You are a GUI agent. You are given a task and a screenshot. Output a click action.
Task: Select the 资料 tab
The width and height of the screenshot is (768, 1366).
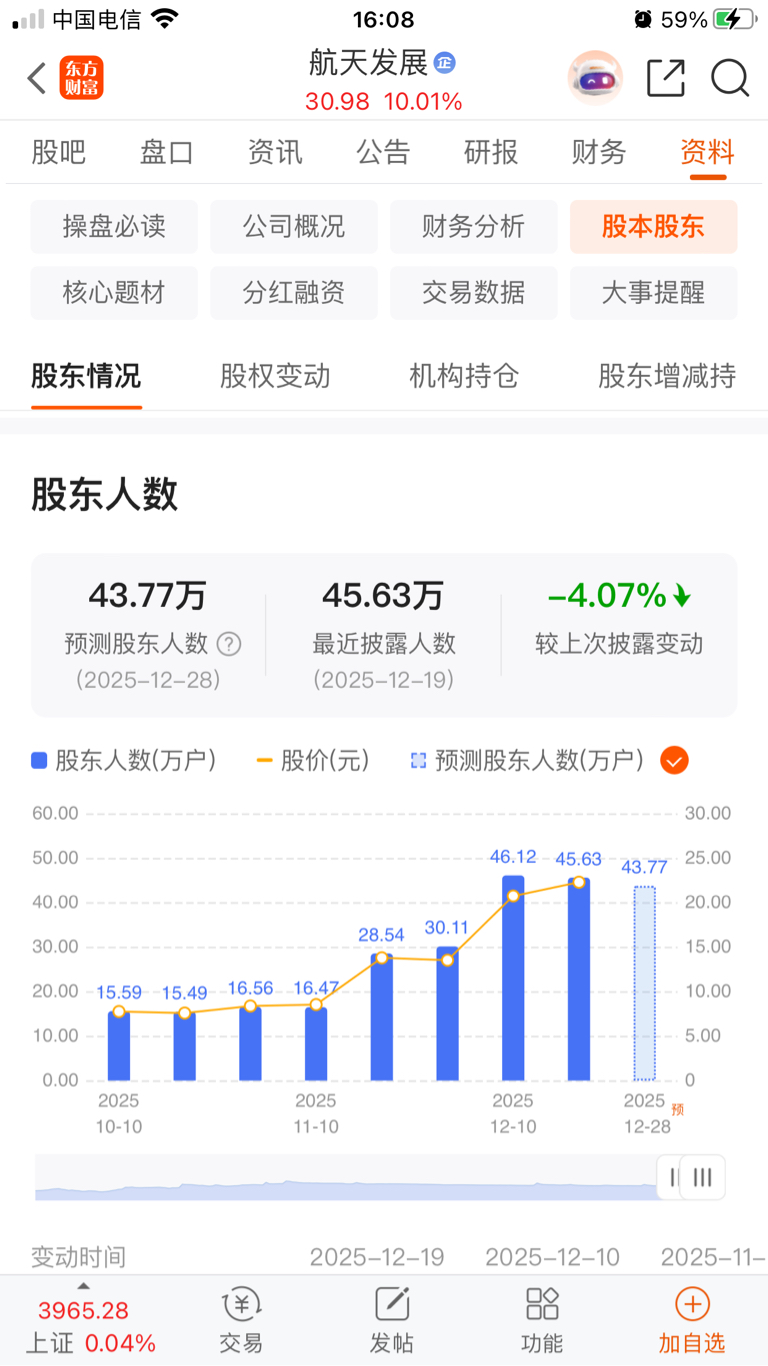(x=708, y=152)
